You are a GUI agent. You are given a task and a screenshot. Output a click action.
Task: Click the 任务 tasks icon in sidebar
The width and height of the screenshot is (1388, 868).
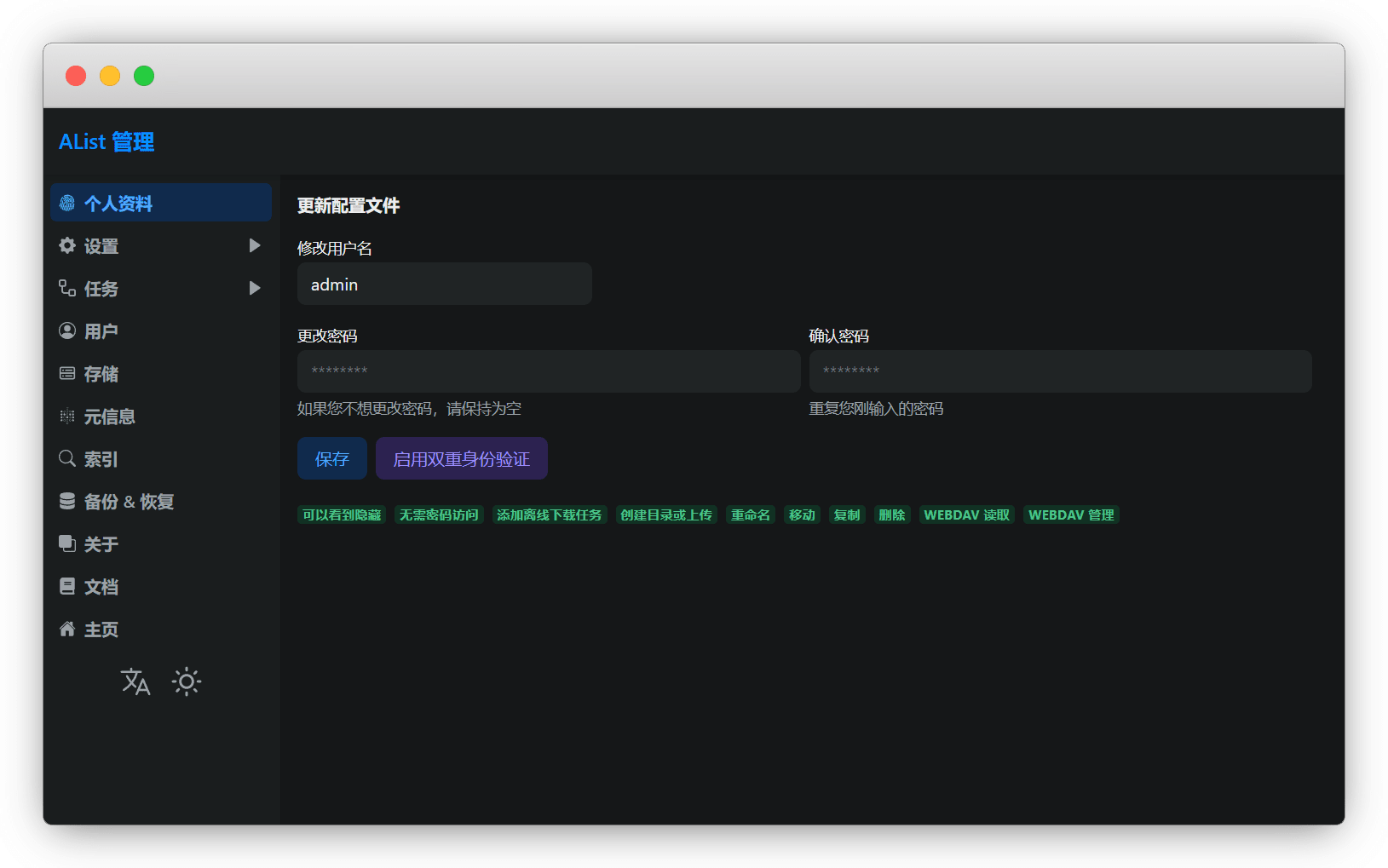[x=67, y=288]
